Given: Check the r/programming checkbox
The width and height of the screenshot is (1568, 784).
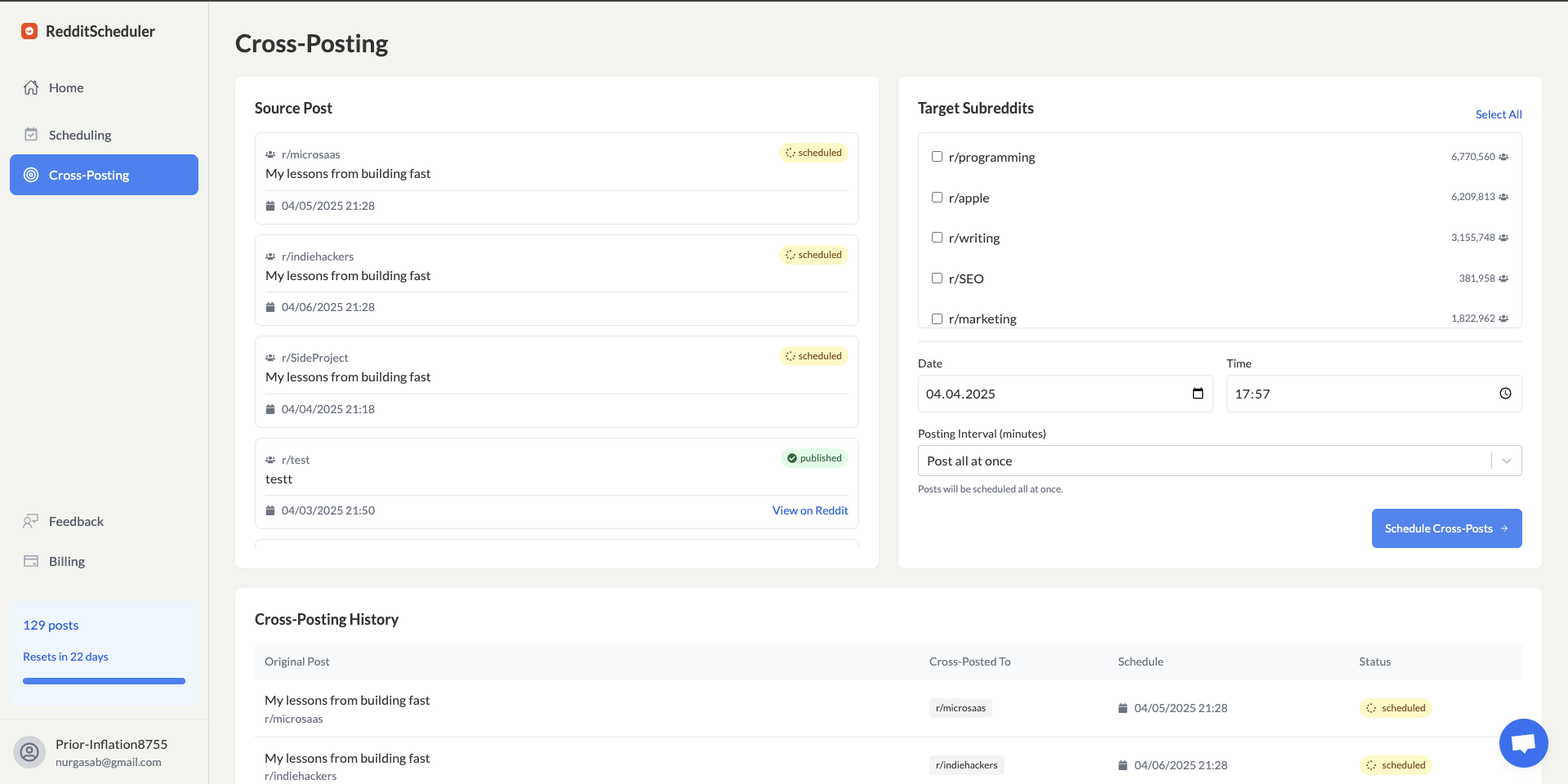Looking at the screenshot, I should (x=937, y=157).
